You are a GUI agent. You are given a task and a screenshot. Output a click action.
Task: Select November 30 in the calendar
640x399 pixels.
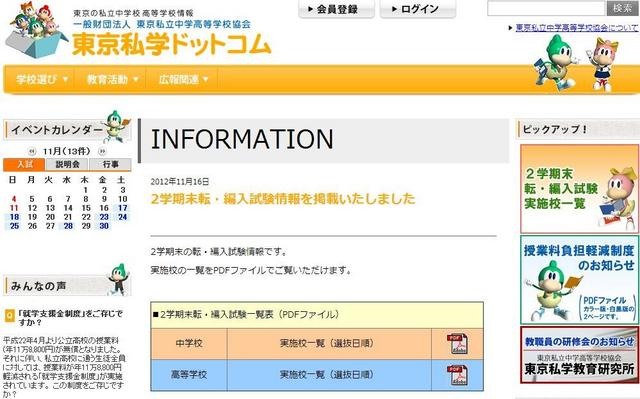(104, 226)
